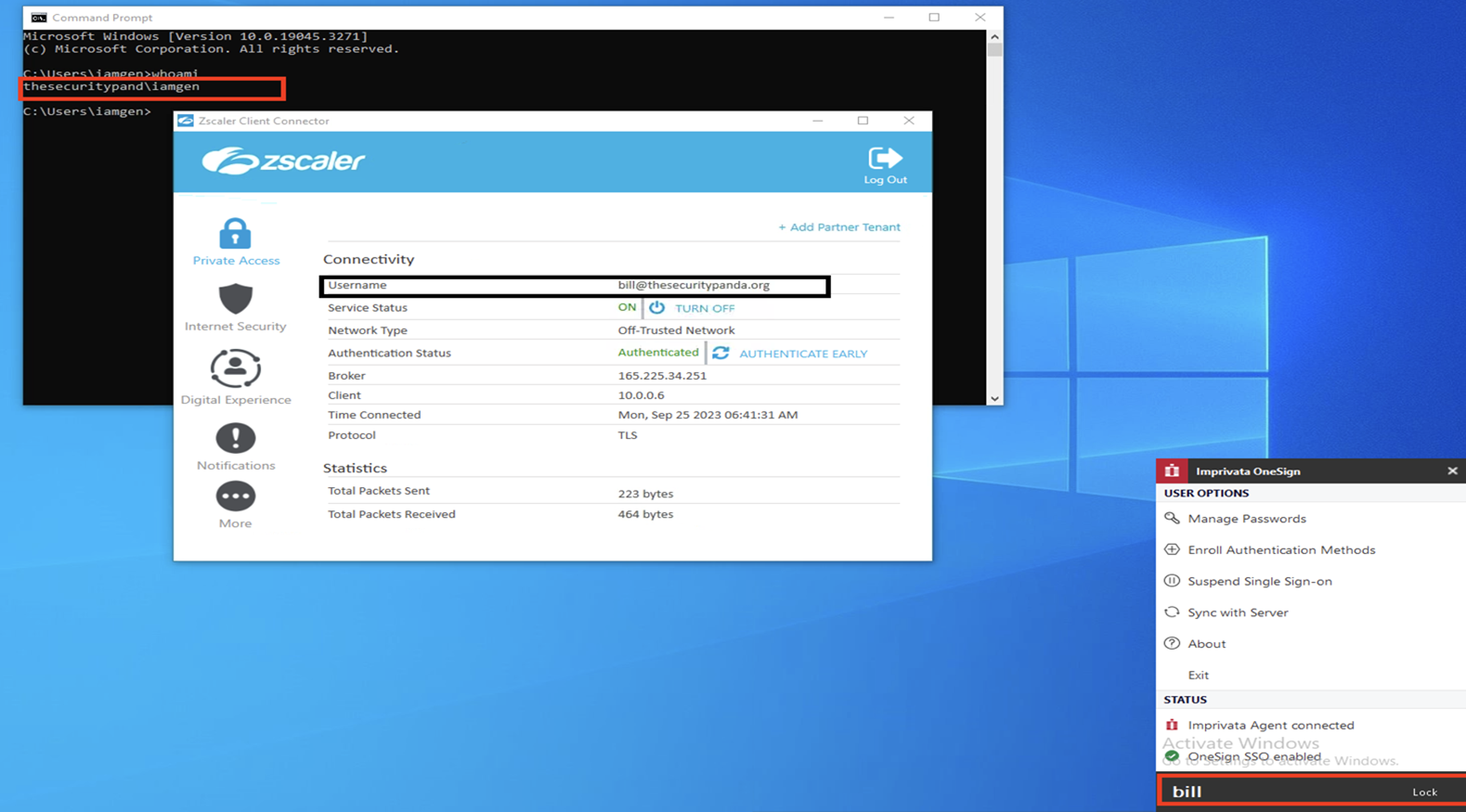Click Enroll Authentication Methods plus icon
Image resolution: width=1466 pixels, height=812 pixels.
[1172, 549]
